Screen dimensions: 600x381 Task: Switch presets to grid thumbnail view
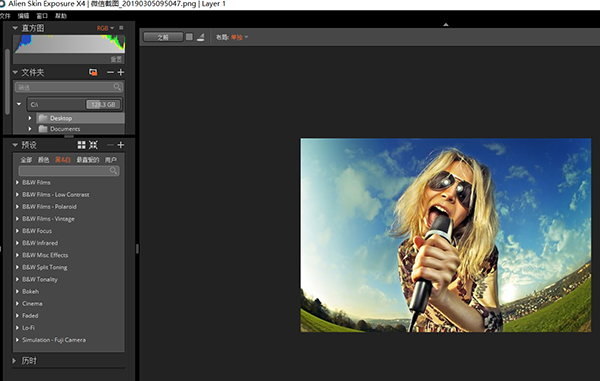click(x=82, y=145)
